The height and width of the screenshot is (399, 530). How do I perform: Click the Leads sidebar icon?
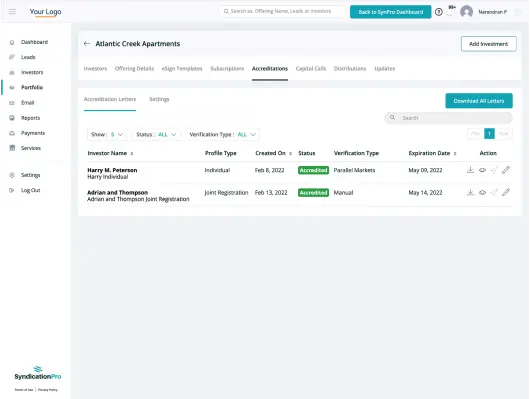(x=12, y=57)
